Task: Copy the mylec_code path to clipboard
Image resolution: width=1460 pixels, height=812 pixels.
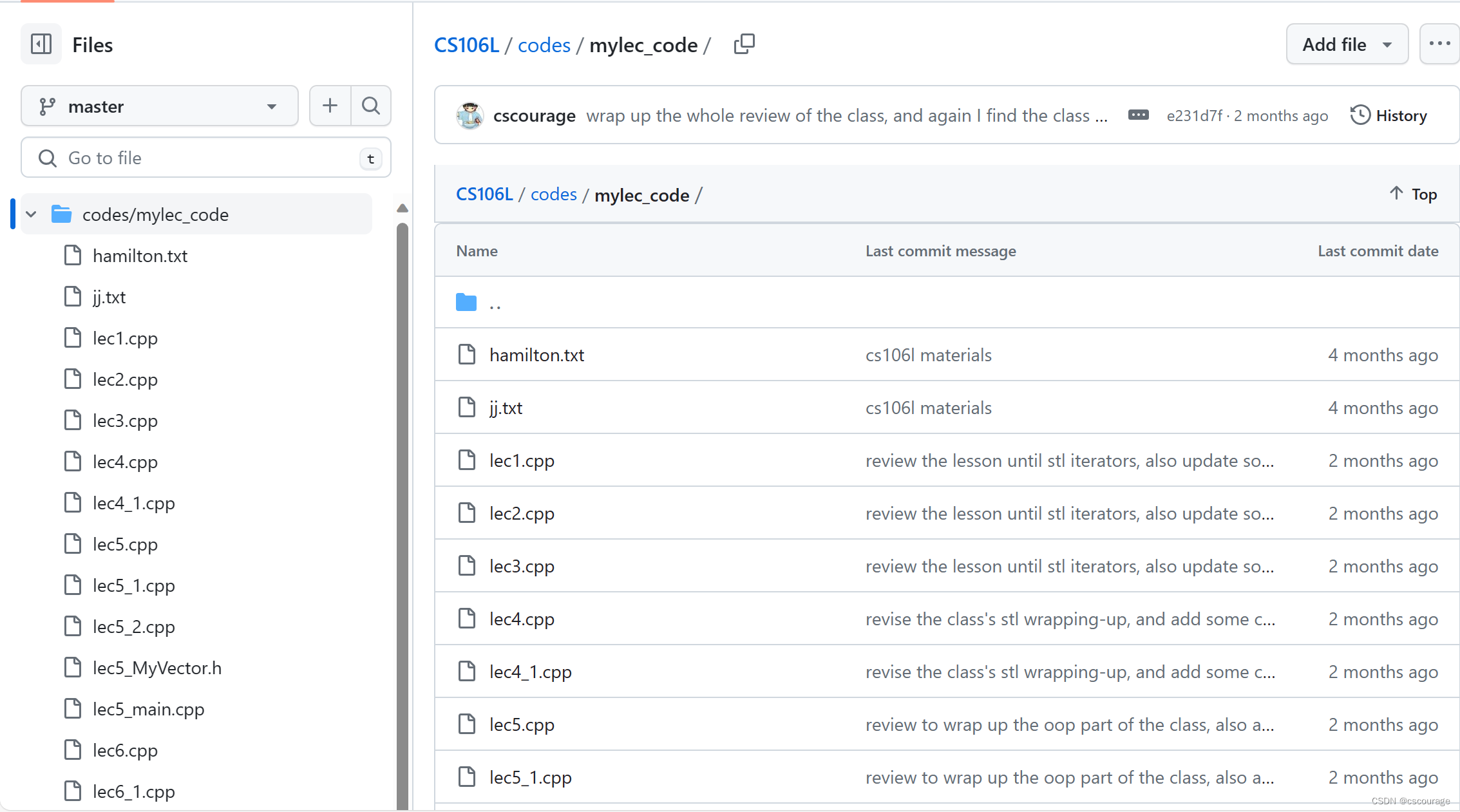Action: point(744,44)
